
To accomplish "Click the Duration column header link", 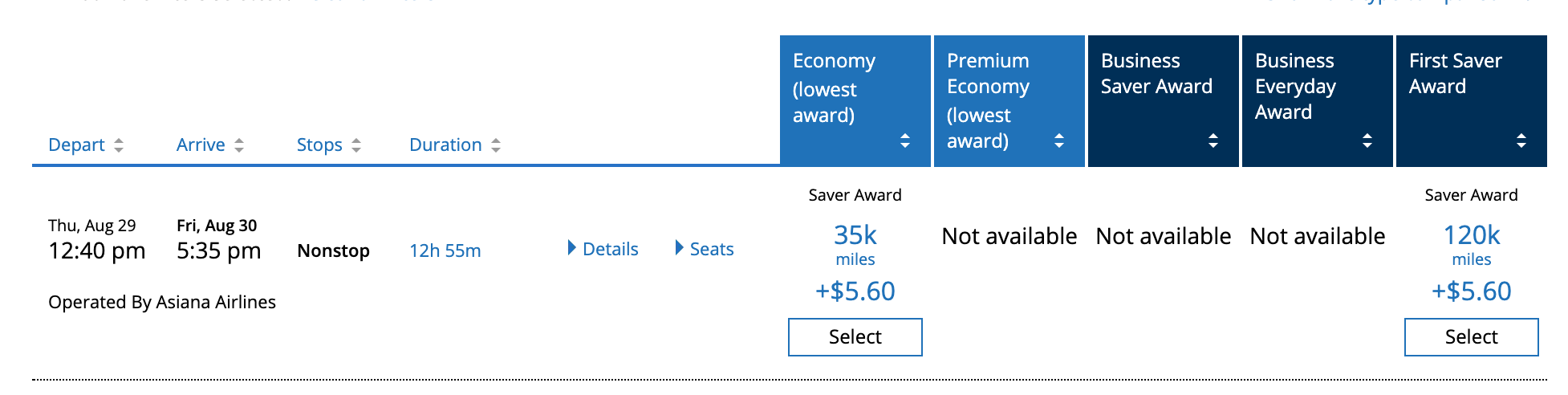I will click(445, 145).
